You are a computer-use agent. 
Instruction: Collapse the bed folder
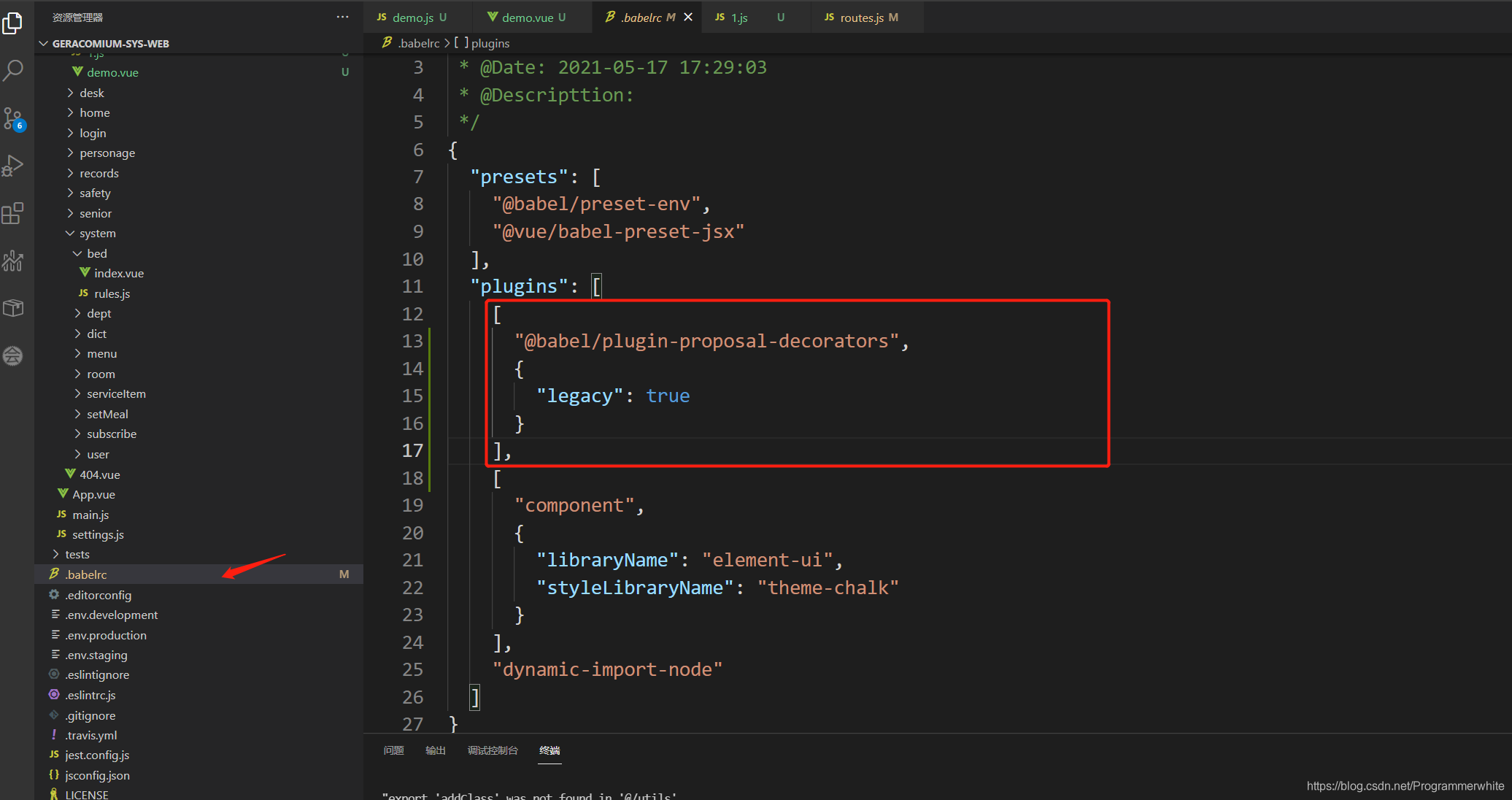click(x=199, y=253)
